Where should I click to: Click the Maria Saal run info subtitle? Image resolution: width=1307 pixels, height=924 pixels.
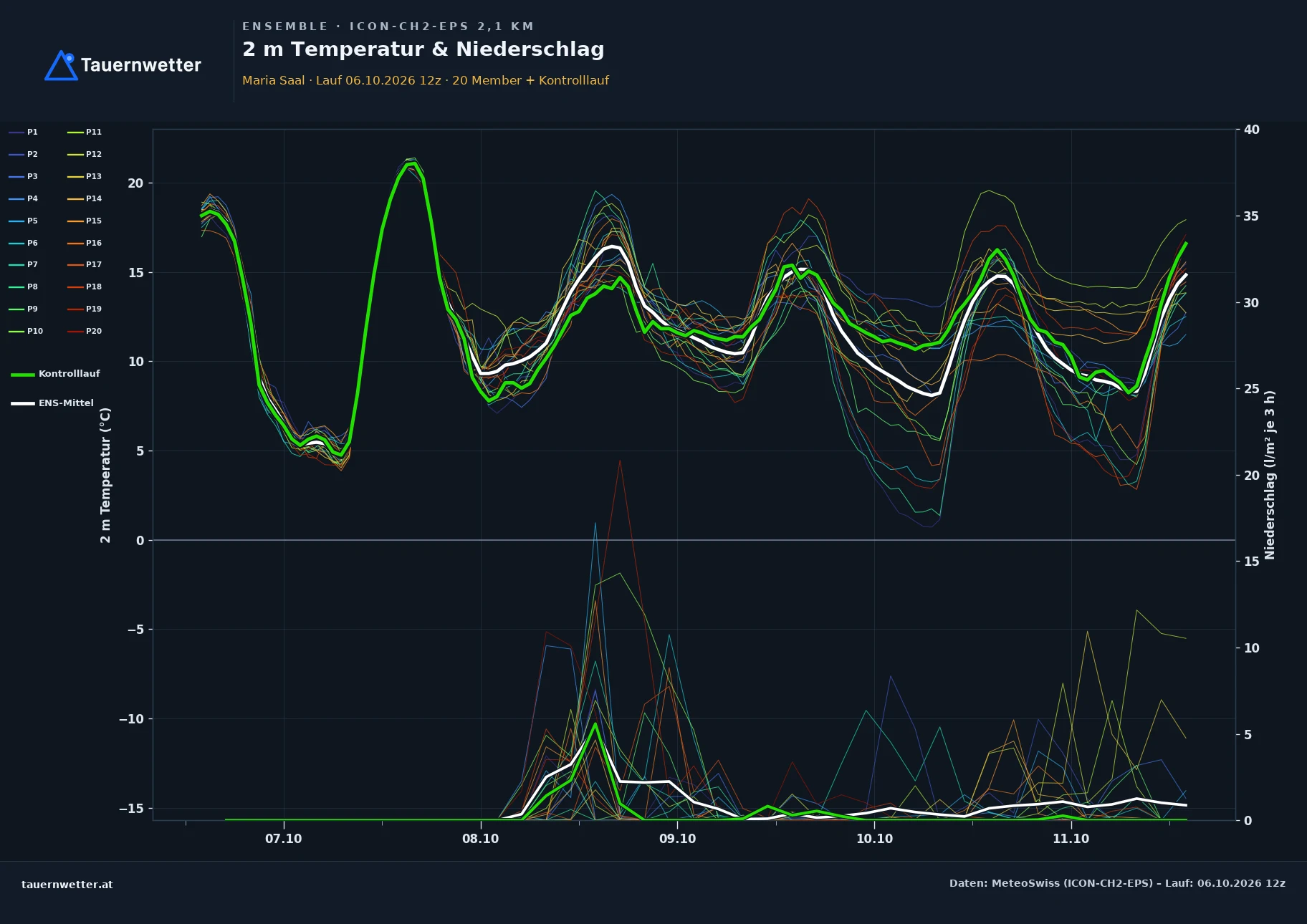tap(426, 80)
